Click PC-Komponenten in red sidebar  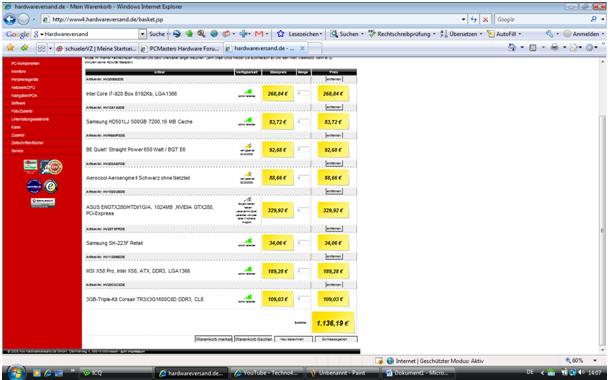[25, 63]
